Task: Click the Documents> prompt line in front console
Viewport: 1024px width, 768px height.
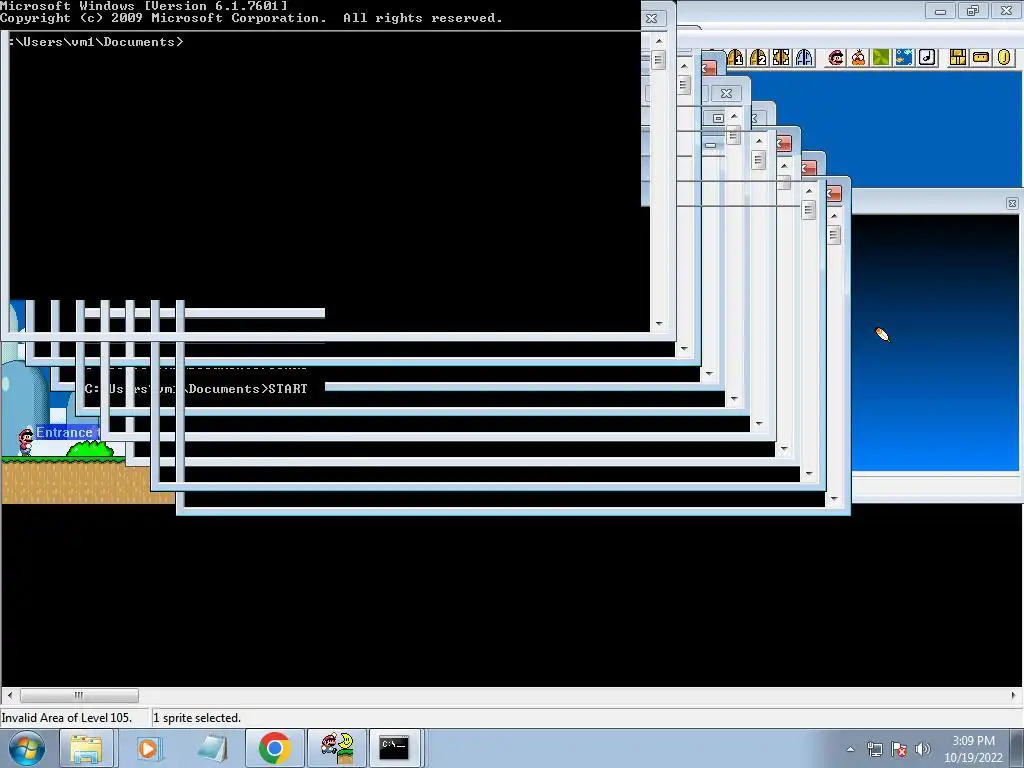Action: [97, 42]
